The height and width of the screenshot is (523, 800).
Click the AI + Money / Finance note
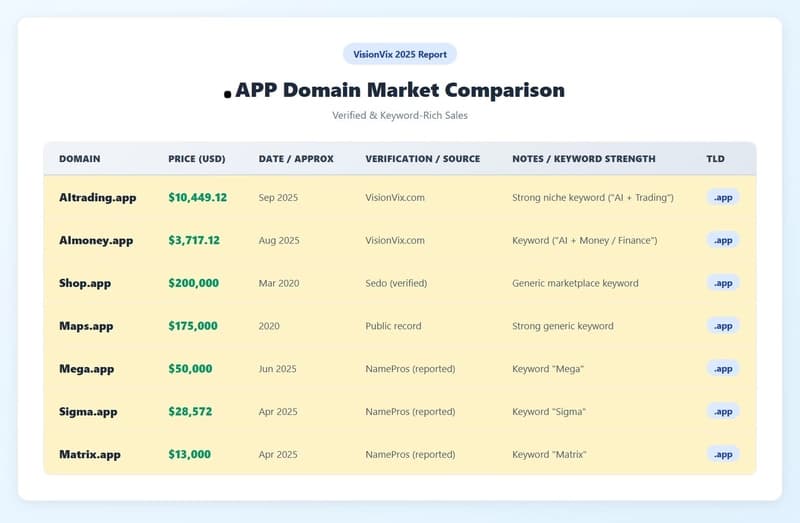coord(585,240)
